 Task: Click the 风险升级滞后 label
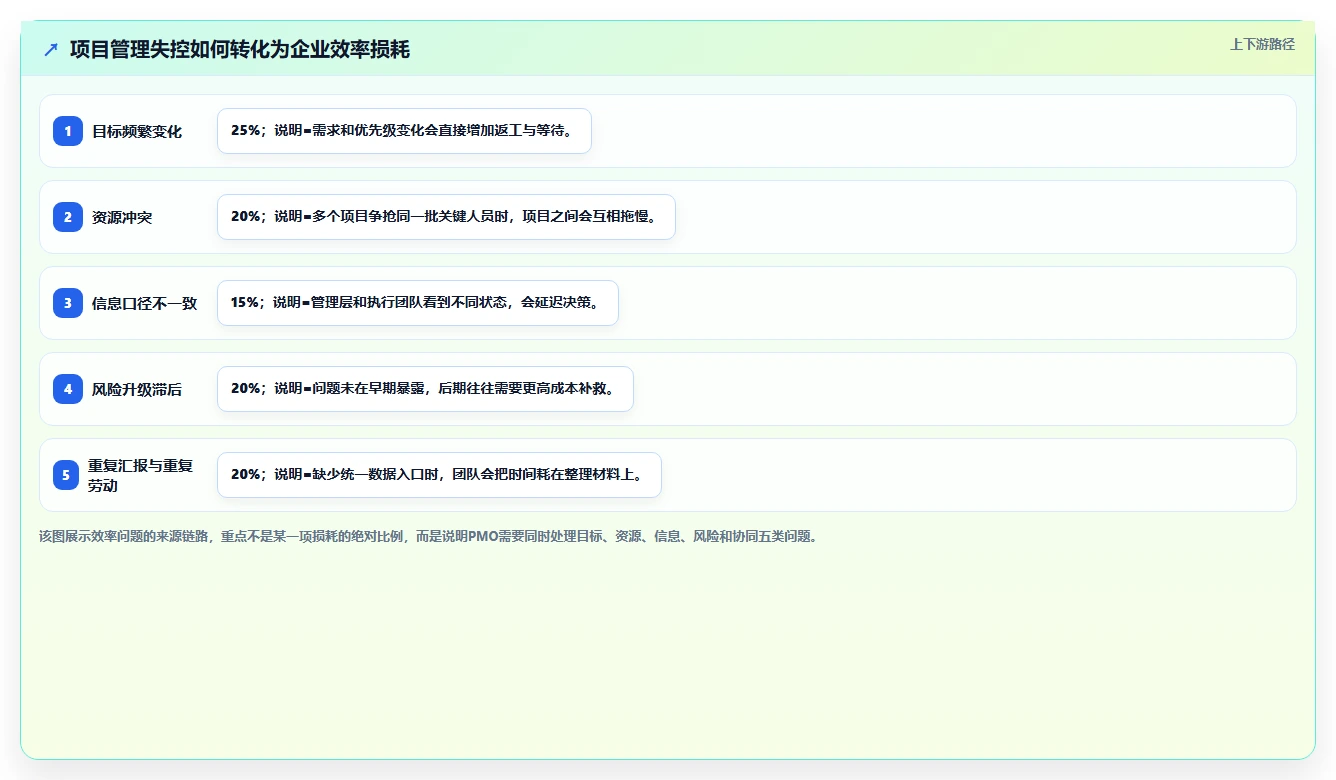coord(137,389)
